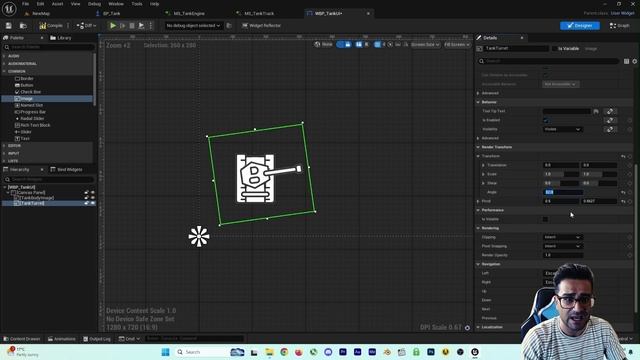Click the Shear X value slider
The height and width of the screenshot is (360, 640).
tap(560, 183)
